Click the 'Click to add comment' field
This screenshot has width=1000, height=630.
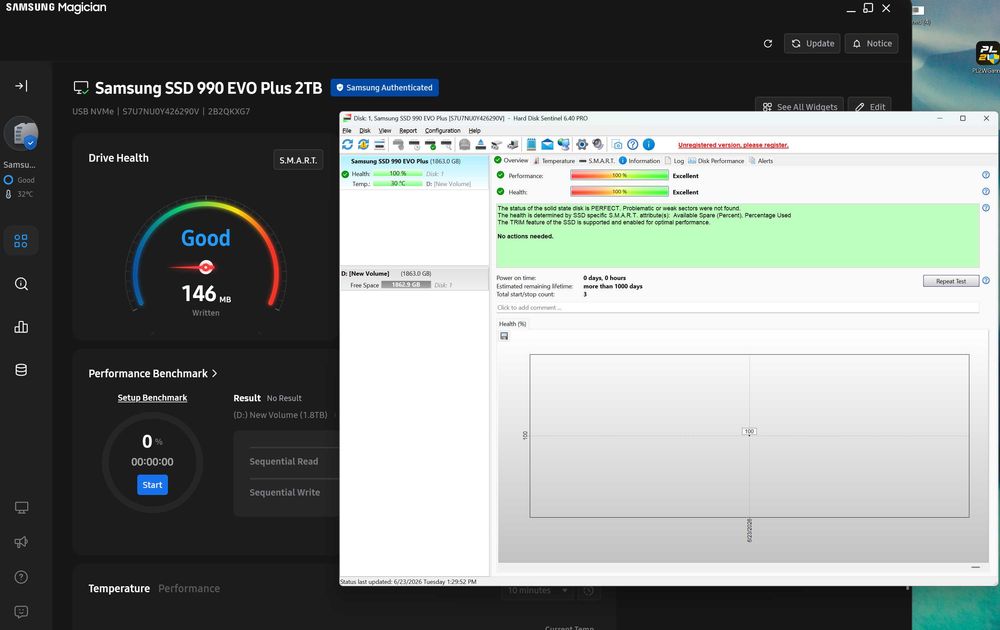pos(737,307)
